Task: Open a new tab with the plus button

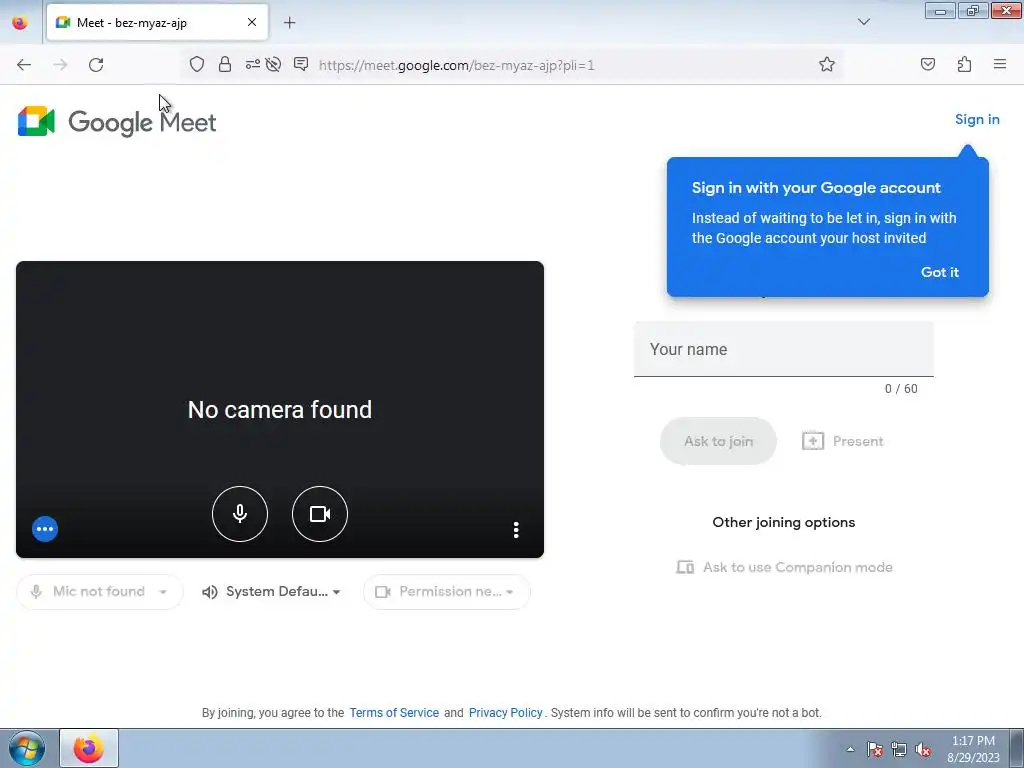Action: coord(289,23)
